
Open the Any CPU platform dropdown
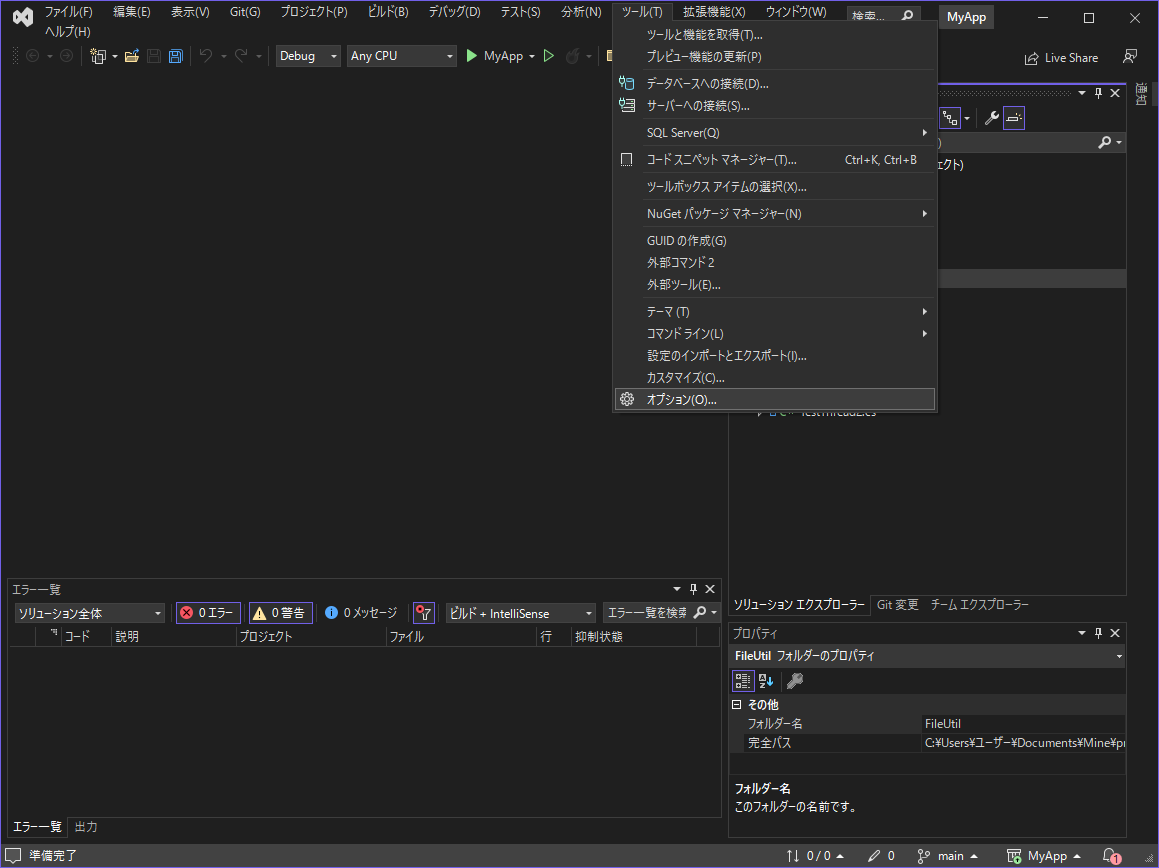tap(401, 55)
